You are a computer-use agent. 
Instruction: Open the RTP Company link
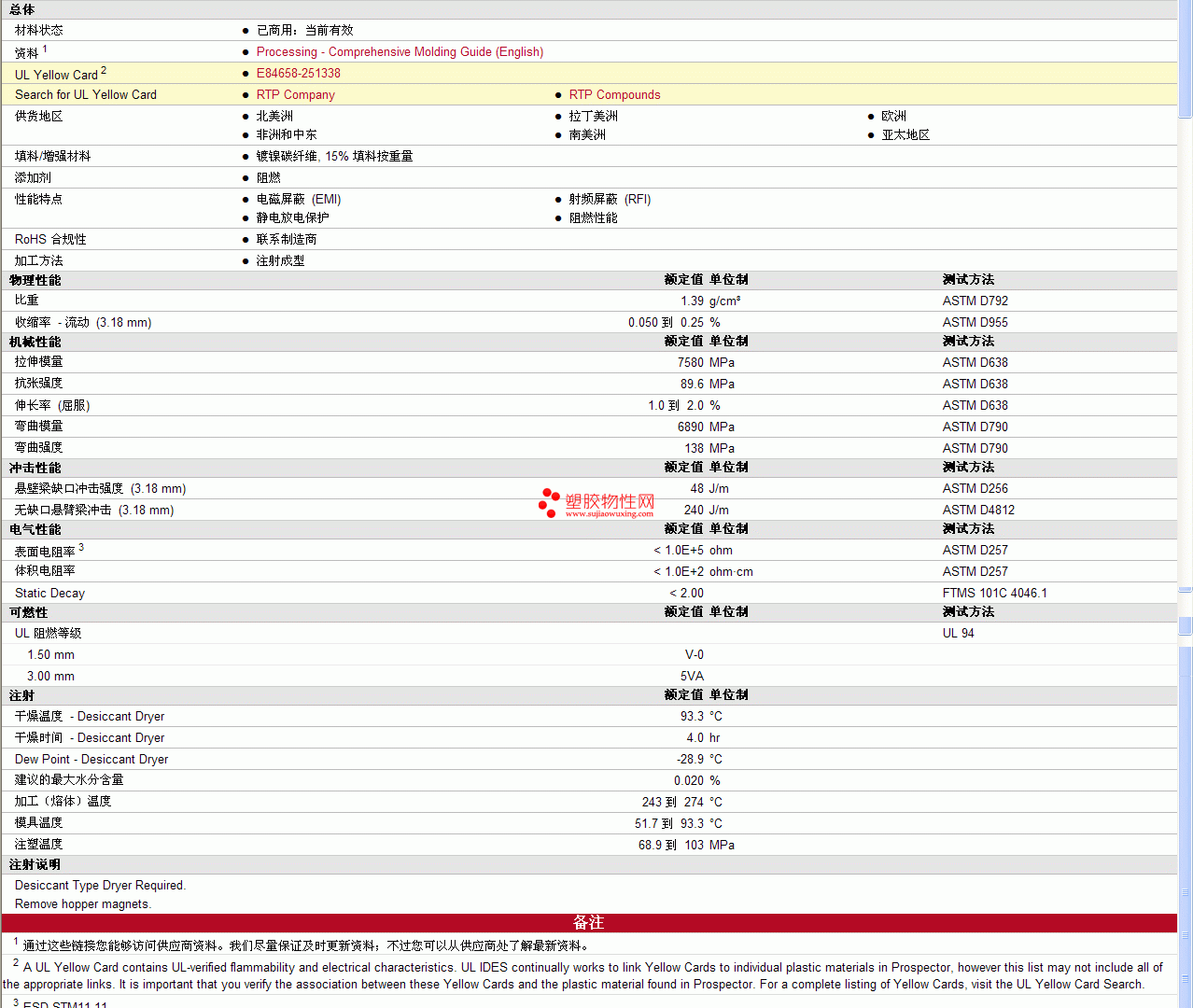point(296,95)
